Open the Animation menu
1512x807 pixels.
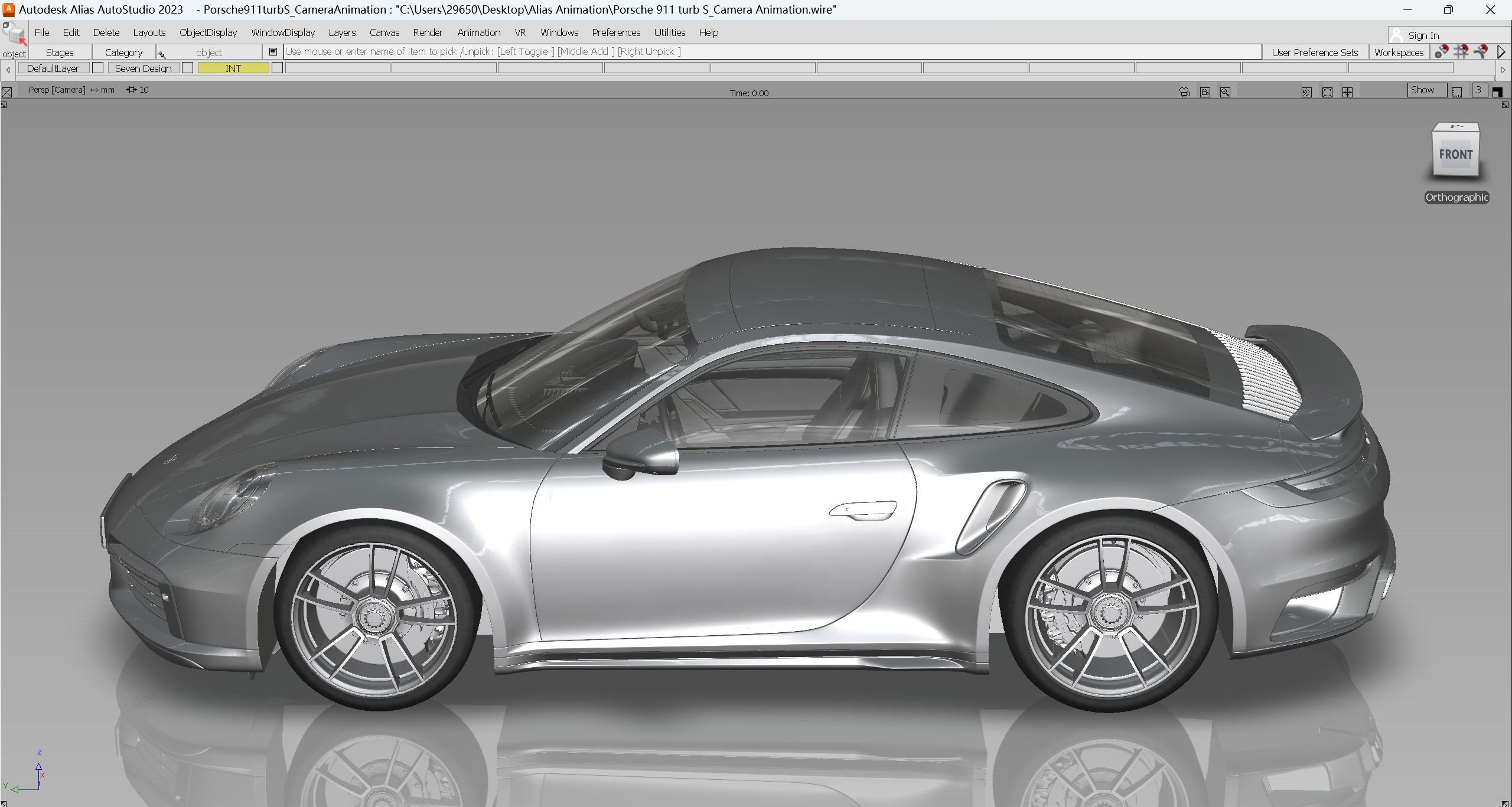coord(478,32)
